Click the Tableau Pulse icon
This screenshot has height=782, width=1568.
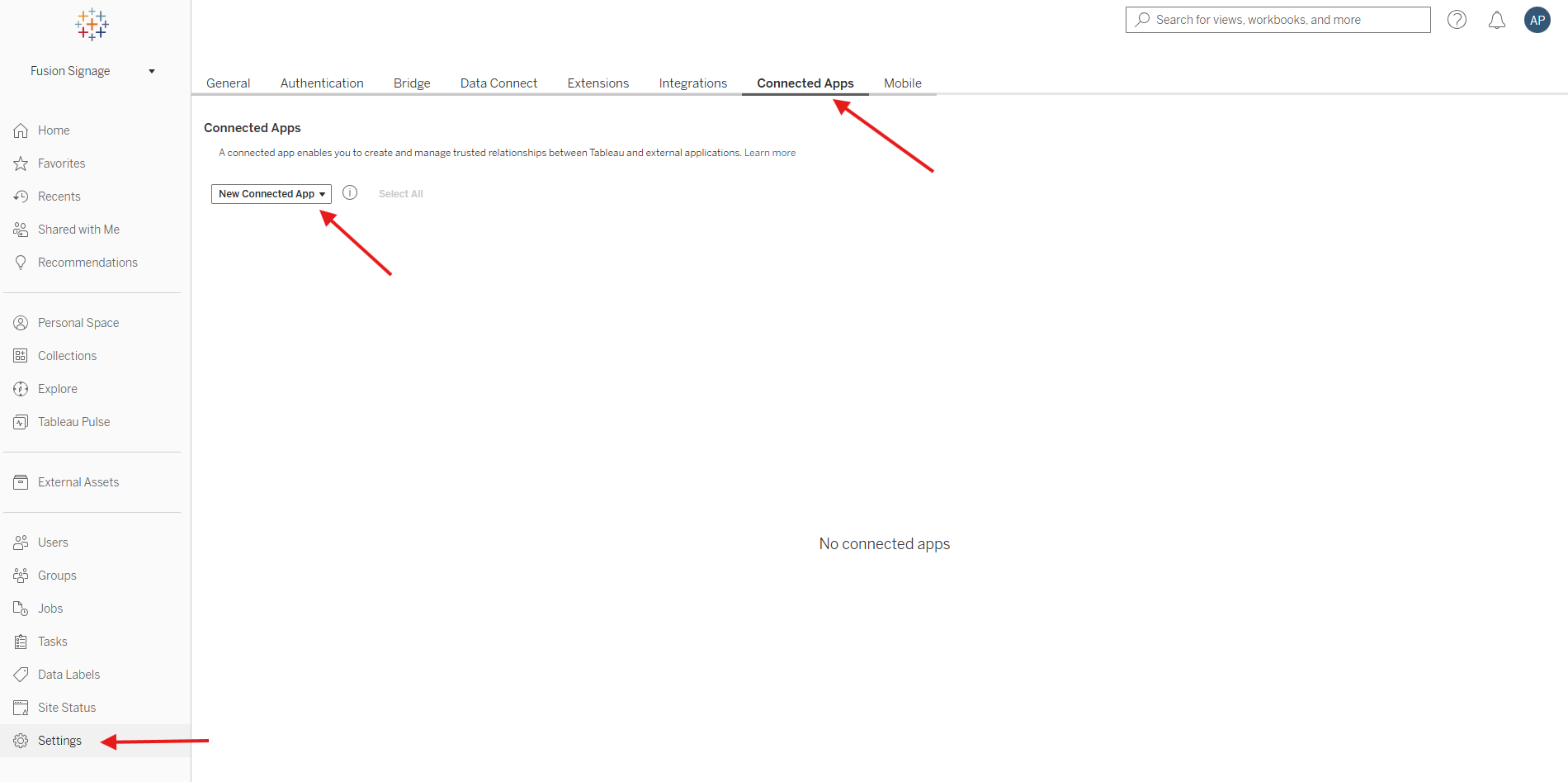pyautogui.click(x=21, y=422)
